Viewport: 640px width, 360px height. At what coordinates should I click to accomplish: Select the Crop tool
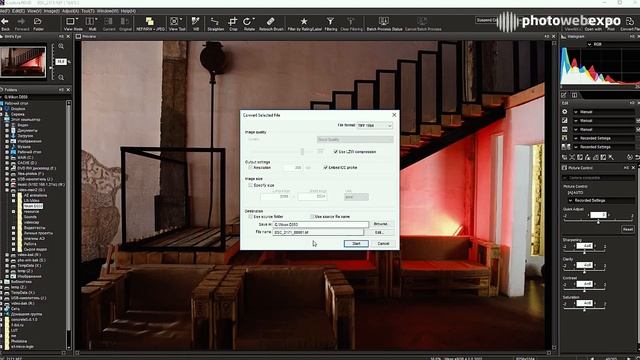click(x=233, y=22)
